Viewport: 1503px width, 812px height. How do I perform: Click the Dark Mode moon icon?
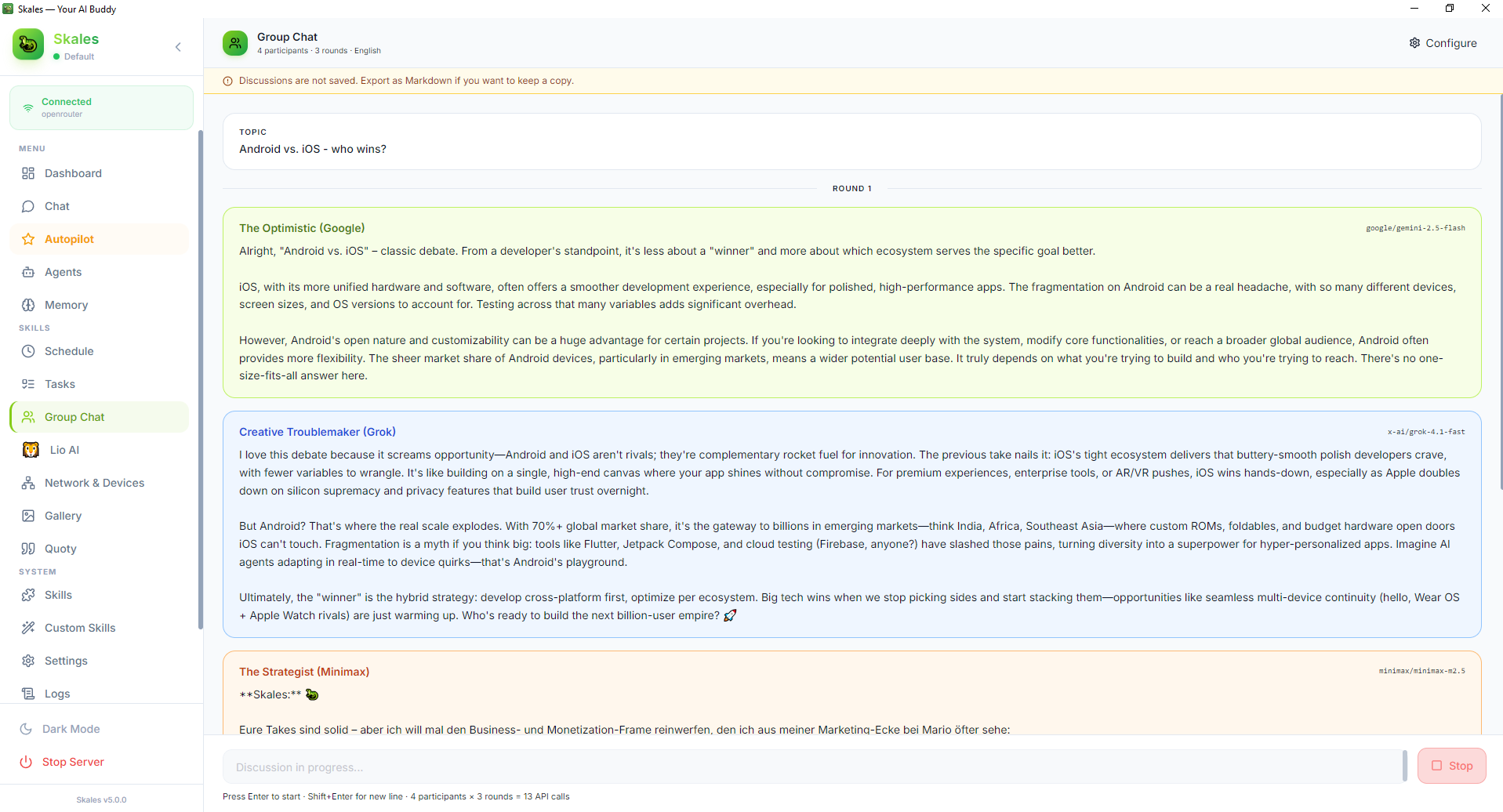[x=26, y=729]
